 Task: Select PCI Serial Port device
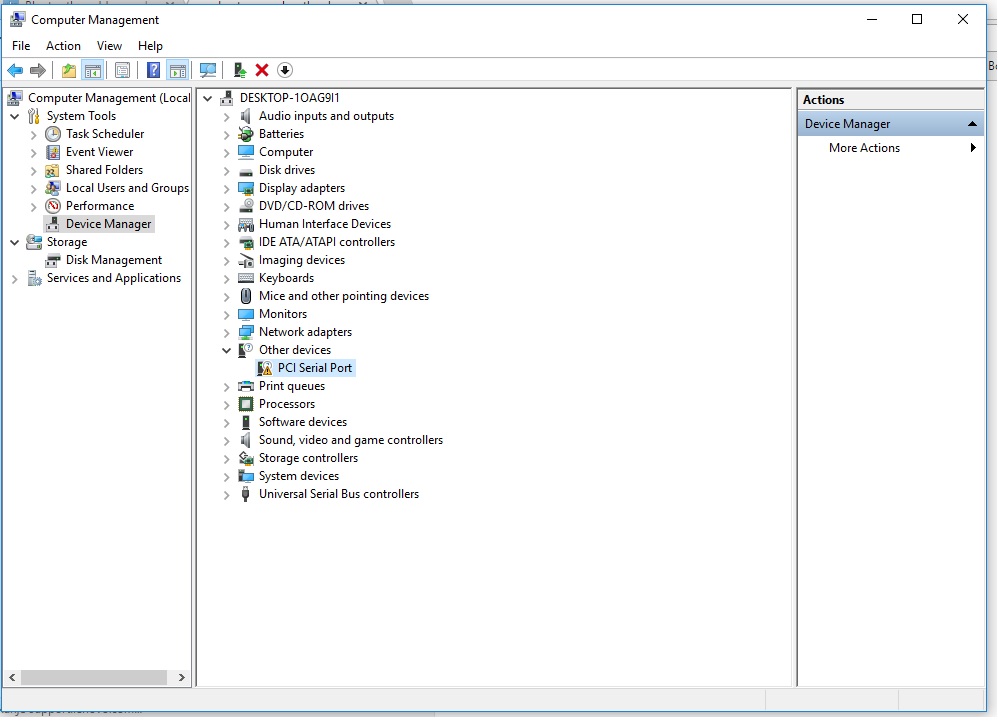click(314, 368)
